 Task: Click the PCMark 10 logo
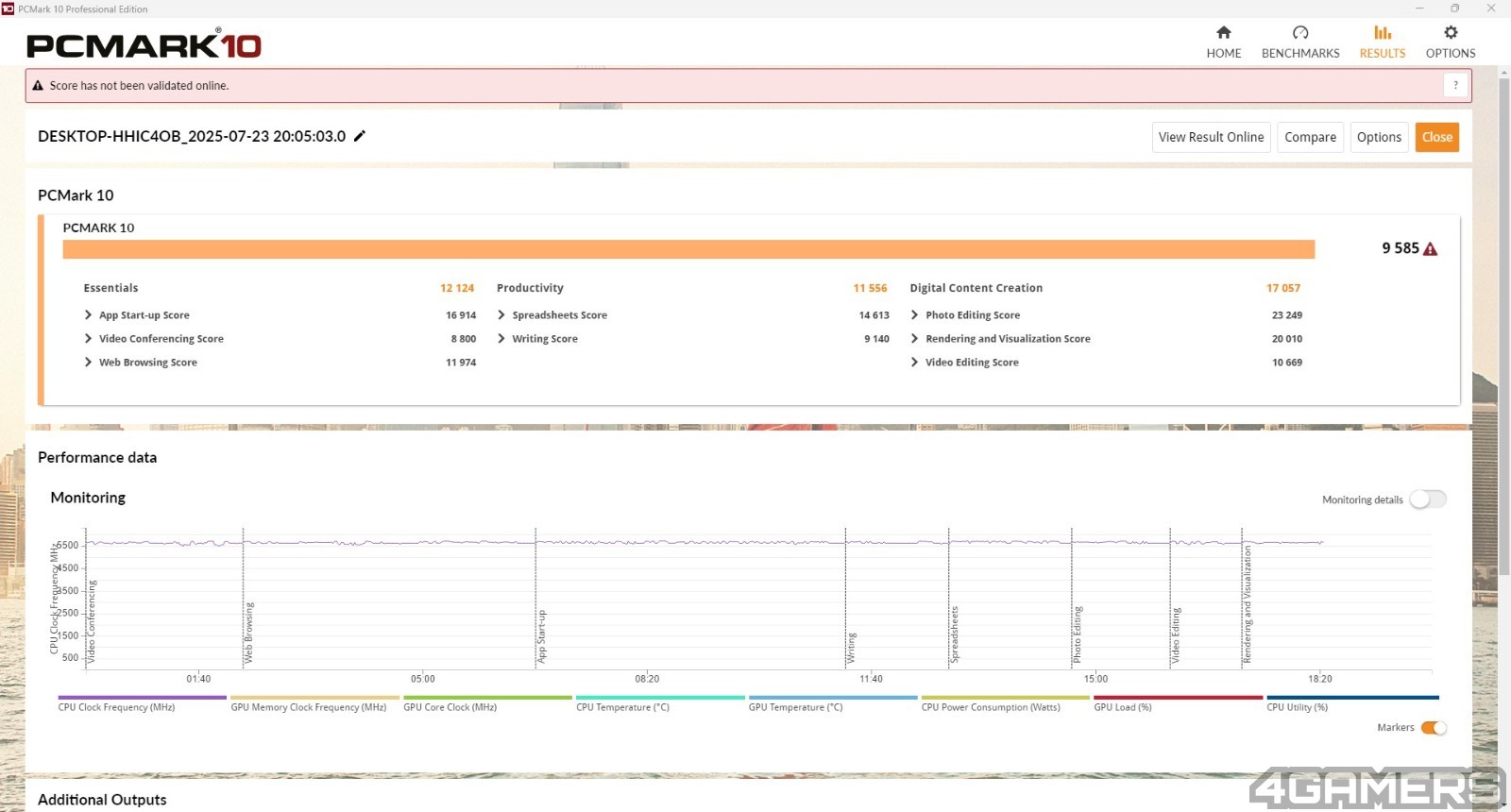coord(144,44)
